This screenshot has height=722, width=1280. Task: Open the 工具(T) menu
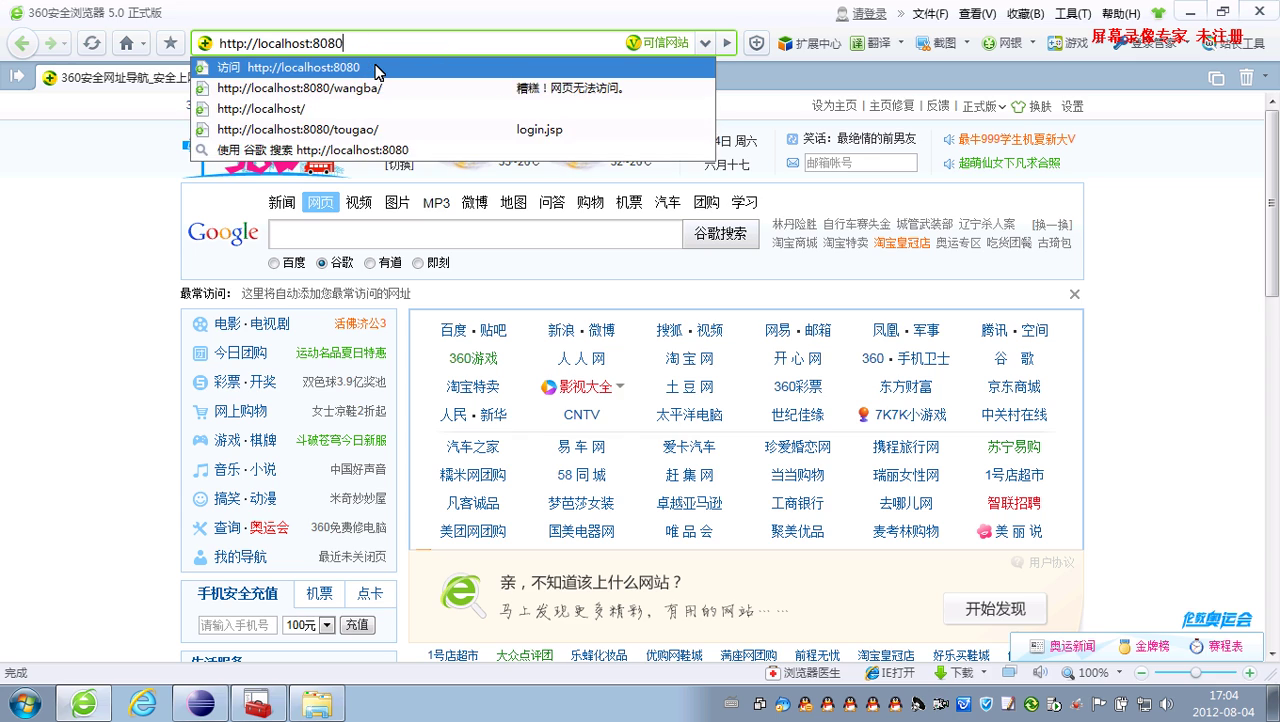1073,13
